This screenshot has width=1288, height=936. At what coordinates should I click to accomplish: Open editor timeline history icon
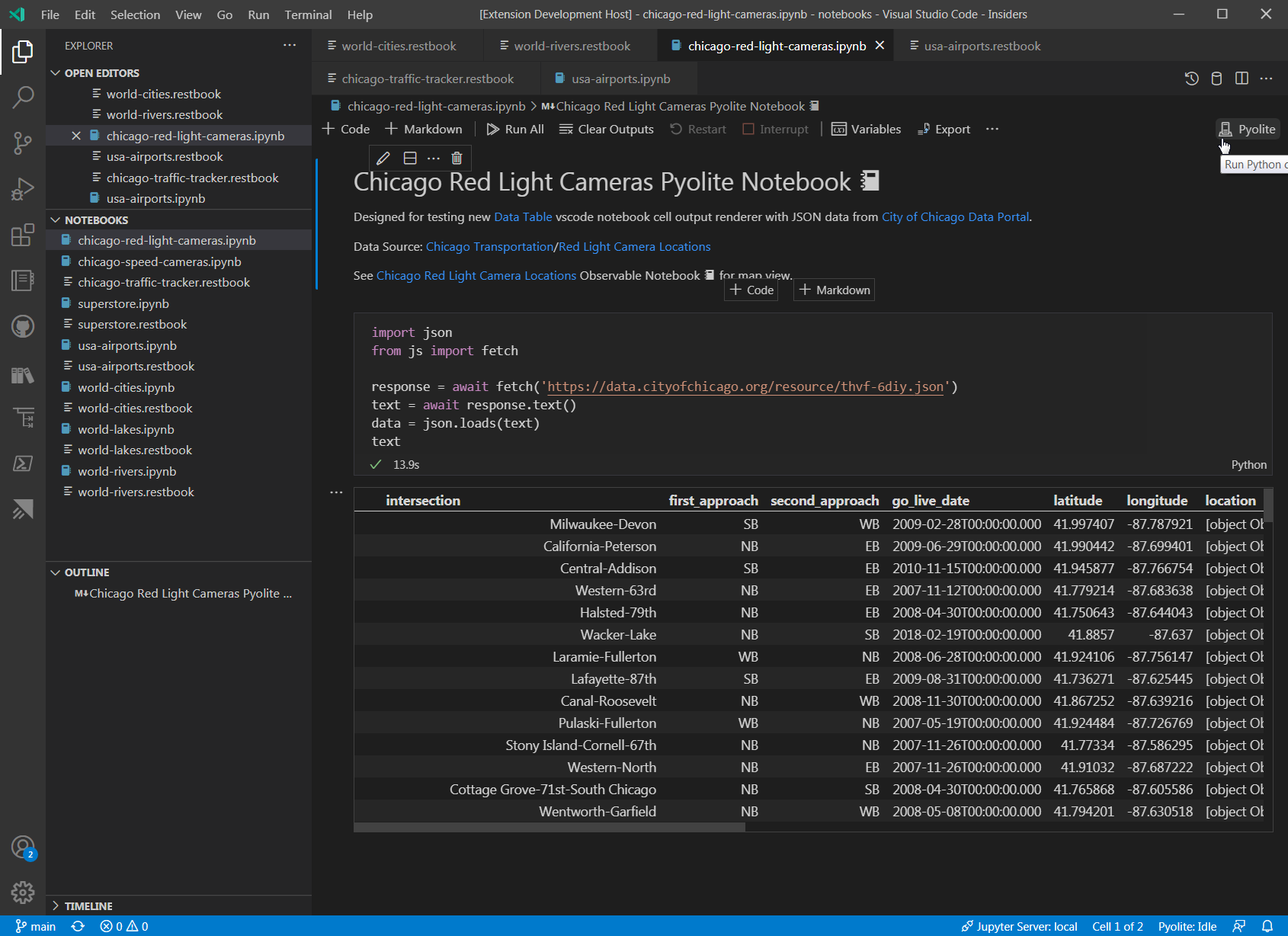[1192, 79]
